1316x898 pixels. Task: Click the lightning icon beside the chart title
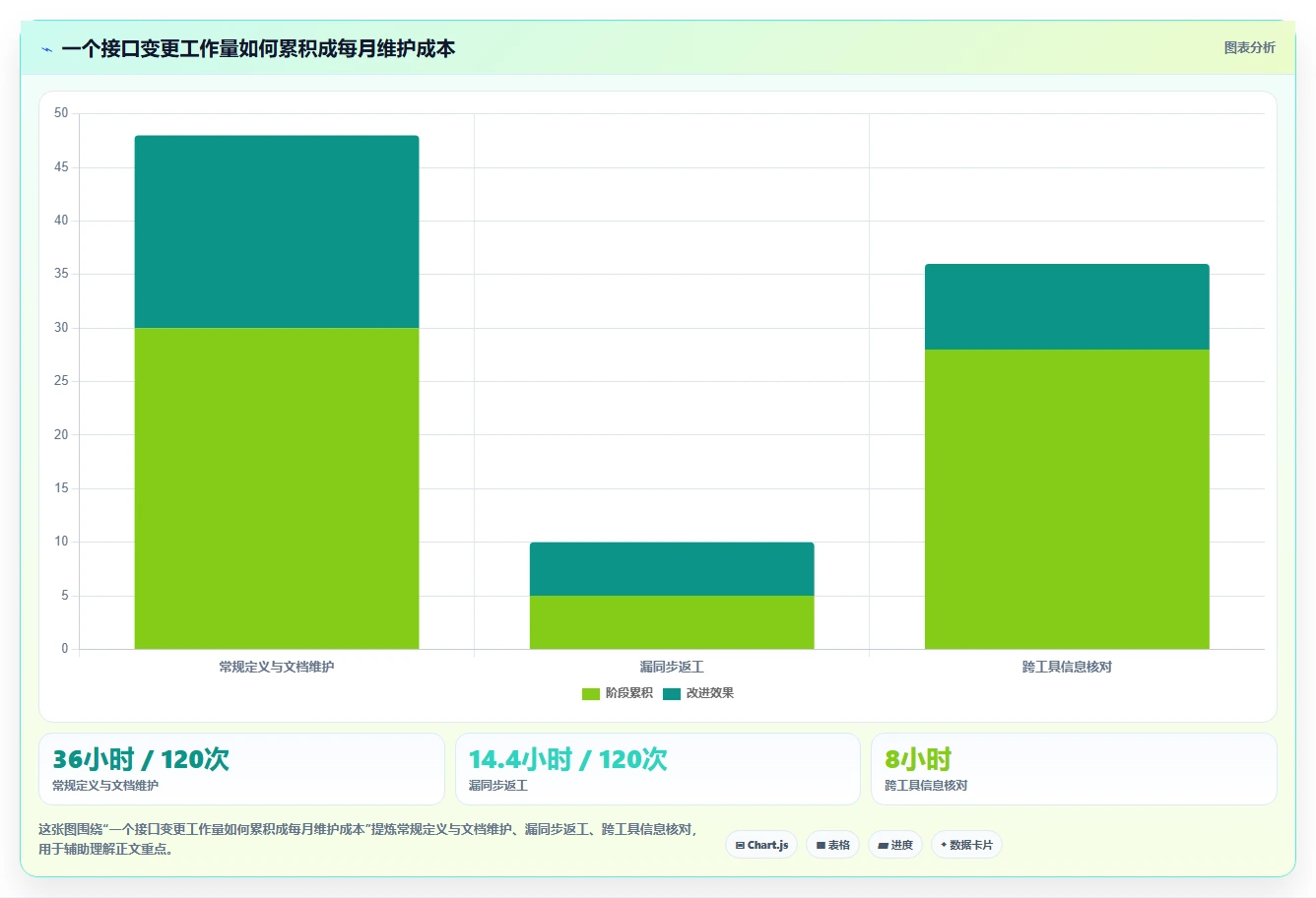click(47, 49)
